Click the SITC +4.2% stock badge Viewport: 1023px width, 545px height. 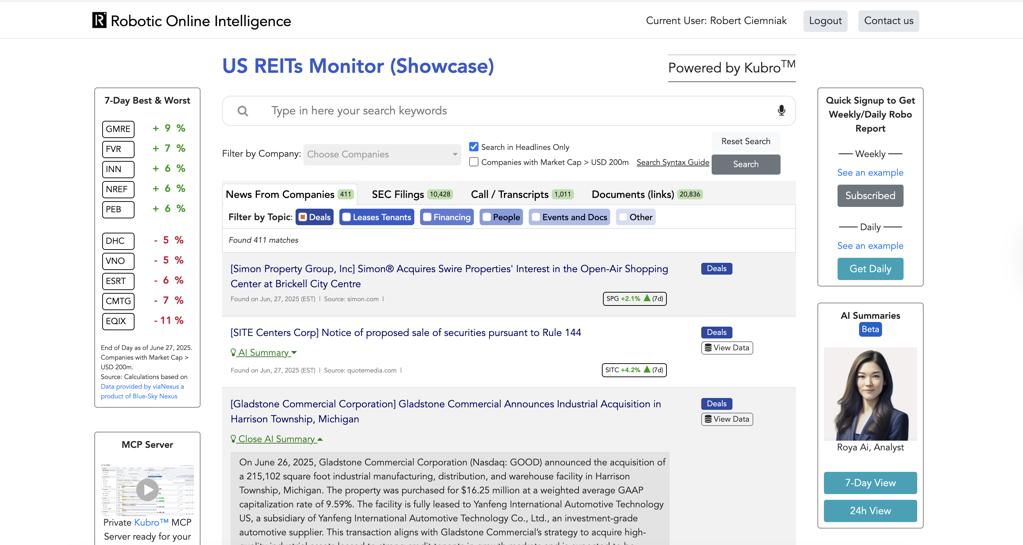[634, 369]
